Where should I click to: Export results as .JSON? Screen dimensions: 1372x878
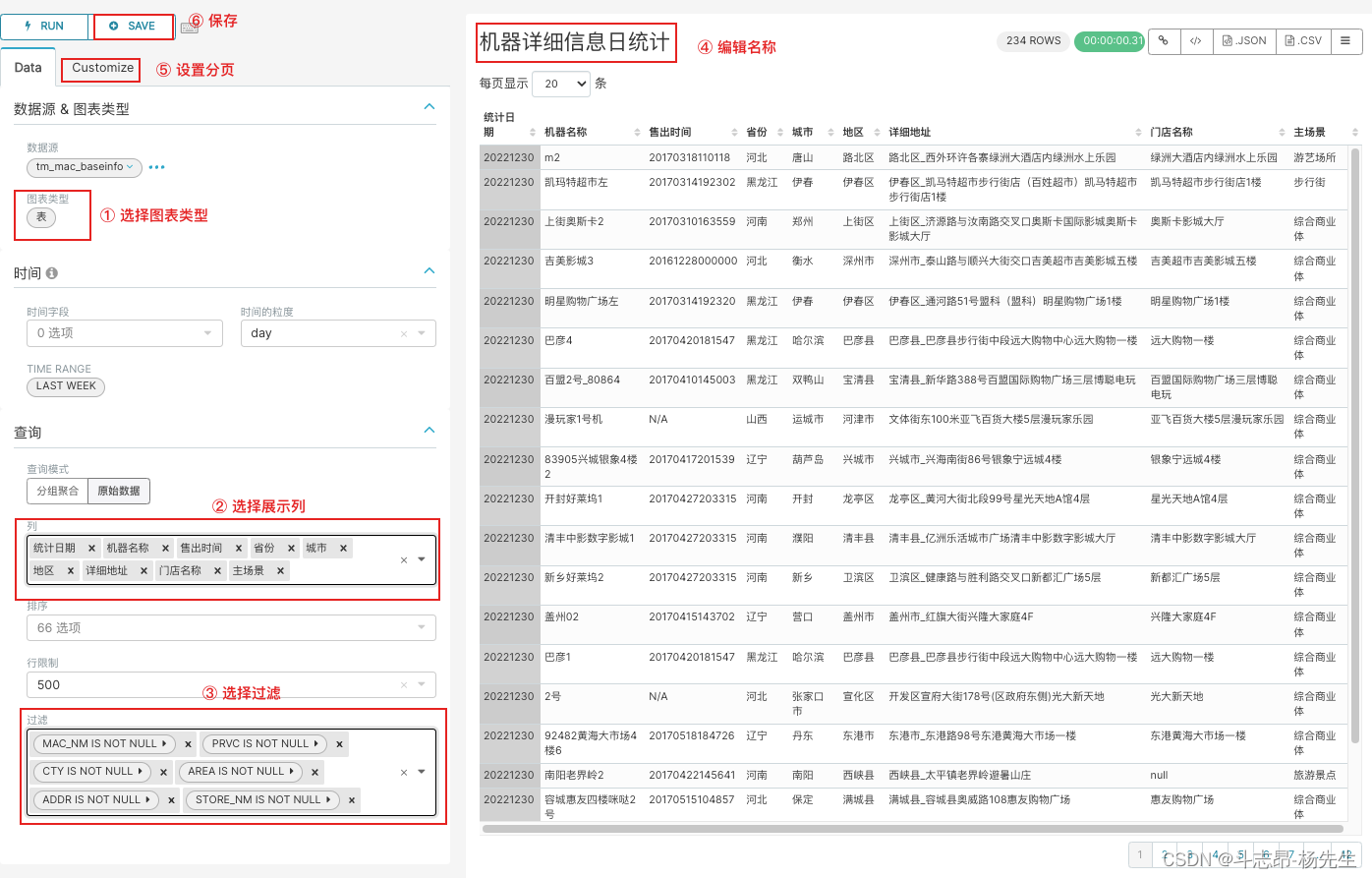[1243, 40]
